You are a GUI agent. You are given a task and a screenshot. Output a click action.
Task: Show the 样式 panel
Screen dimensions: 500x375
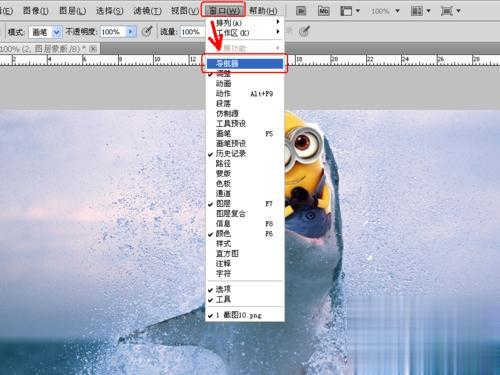point(245,244)
